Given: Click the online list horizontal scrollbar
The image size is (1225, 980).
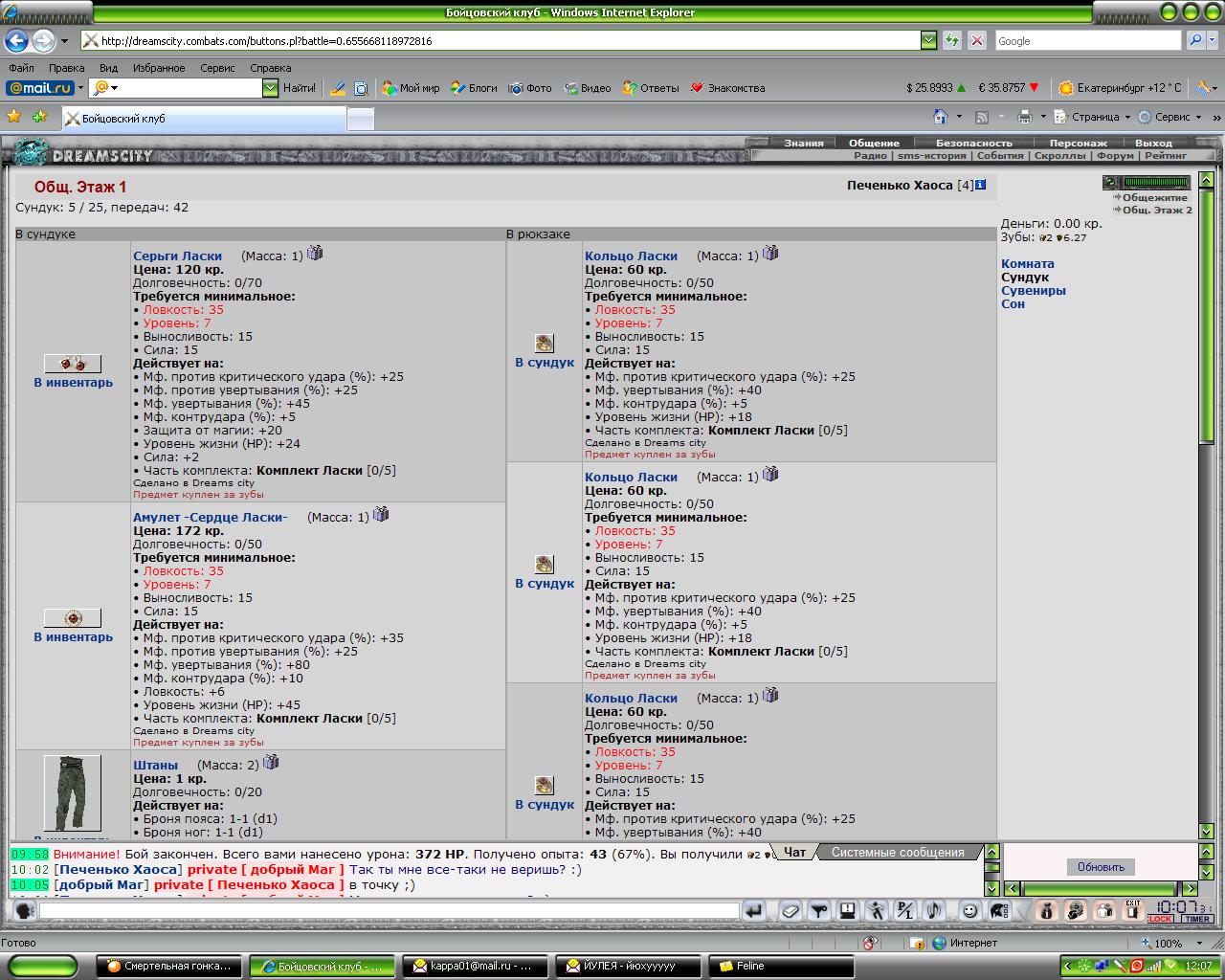Looking at the screenshot, I should pos(1101,889).
